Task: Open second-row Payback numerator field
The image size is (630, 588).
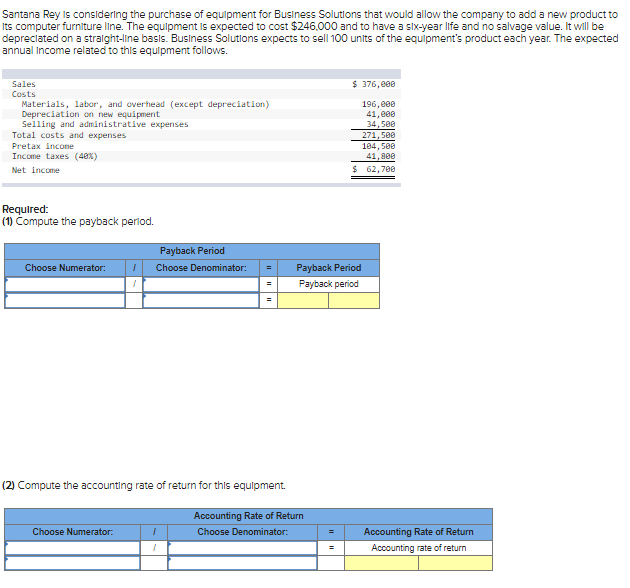Action: click(x=65, y=301)
